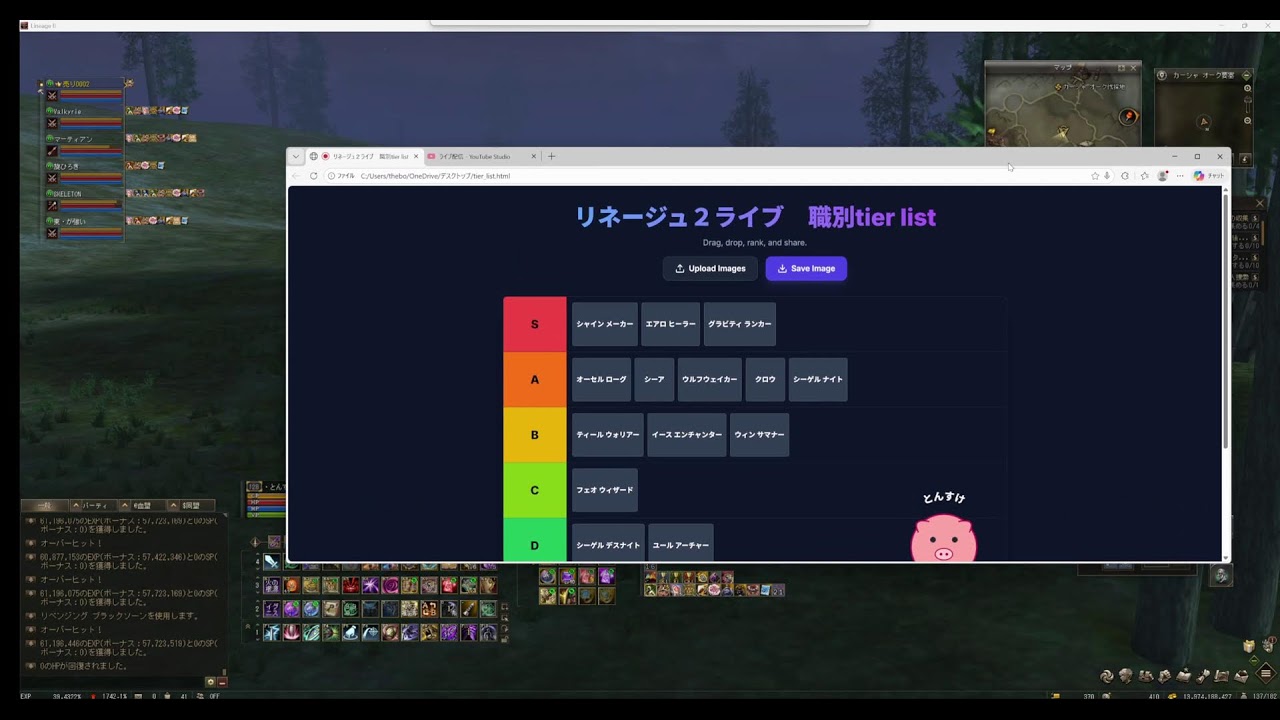Click the Upload Images button
Screen dimensions: 1280x720
(x=710, y=268)
